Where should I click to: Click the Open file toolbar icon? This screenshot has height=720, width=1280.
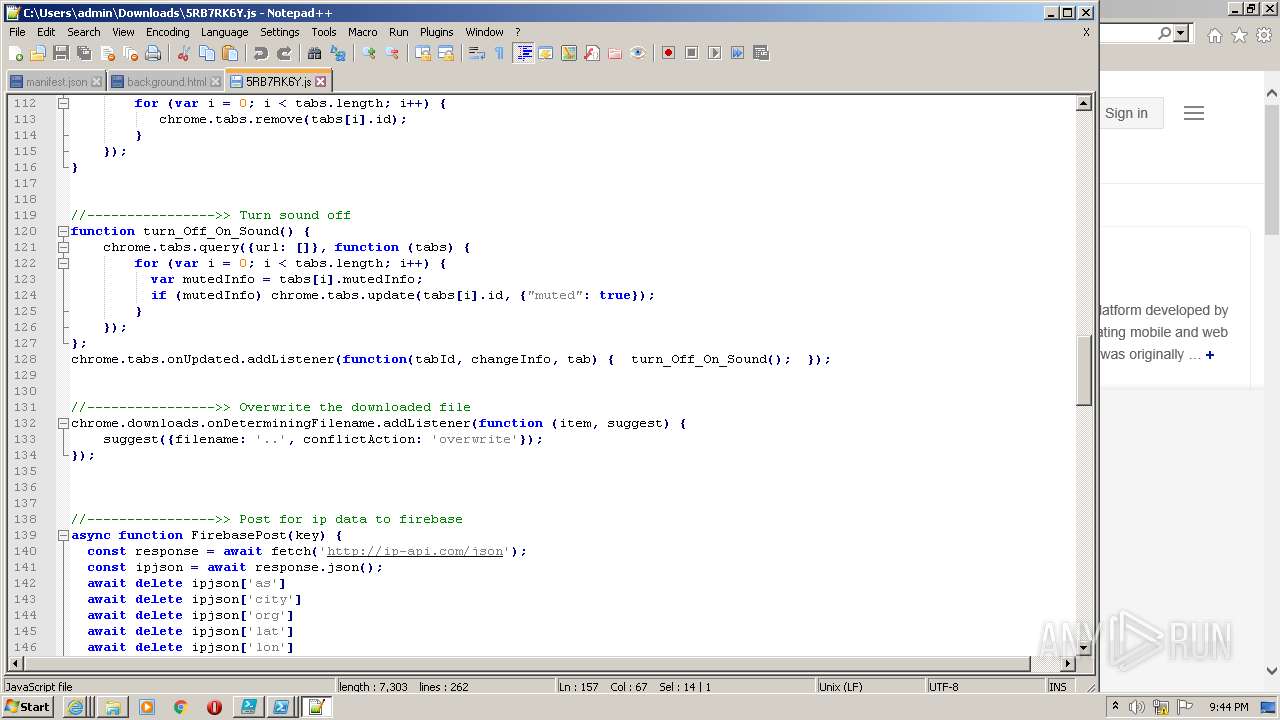click(x=38, y=53)
